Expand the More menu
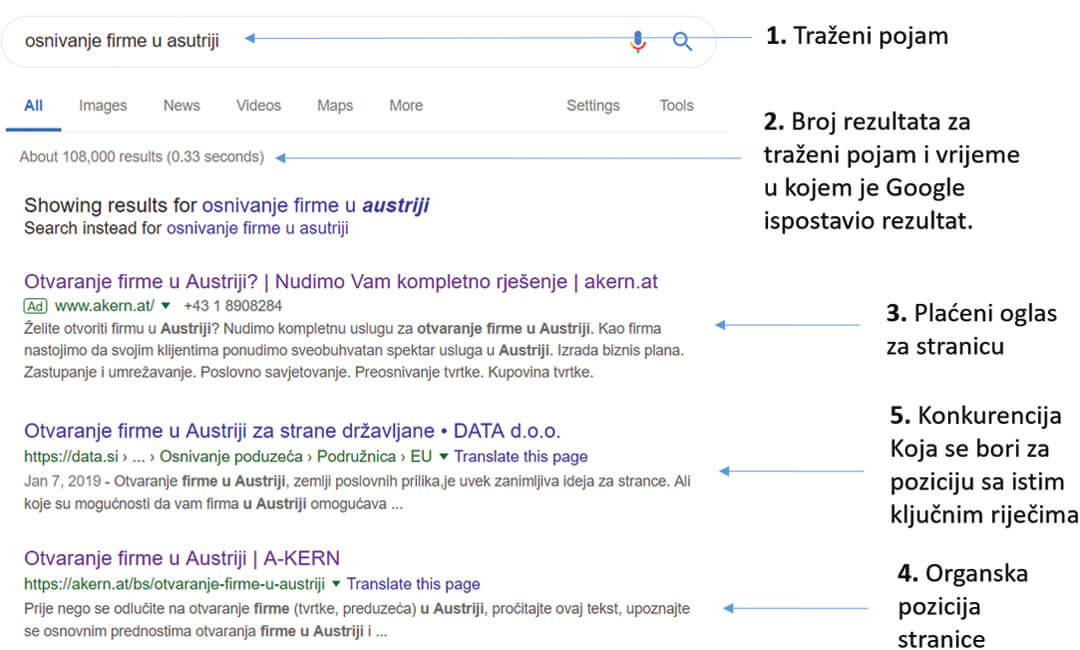Image resolution: width=1080 pixels, height=650 pixels. (x=406, y=105)
